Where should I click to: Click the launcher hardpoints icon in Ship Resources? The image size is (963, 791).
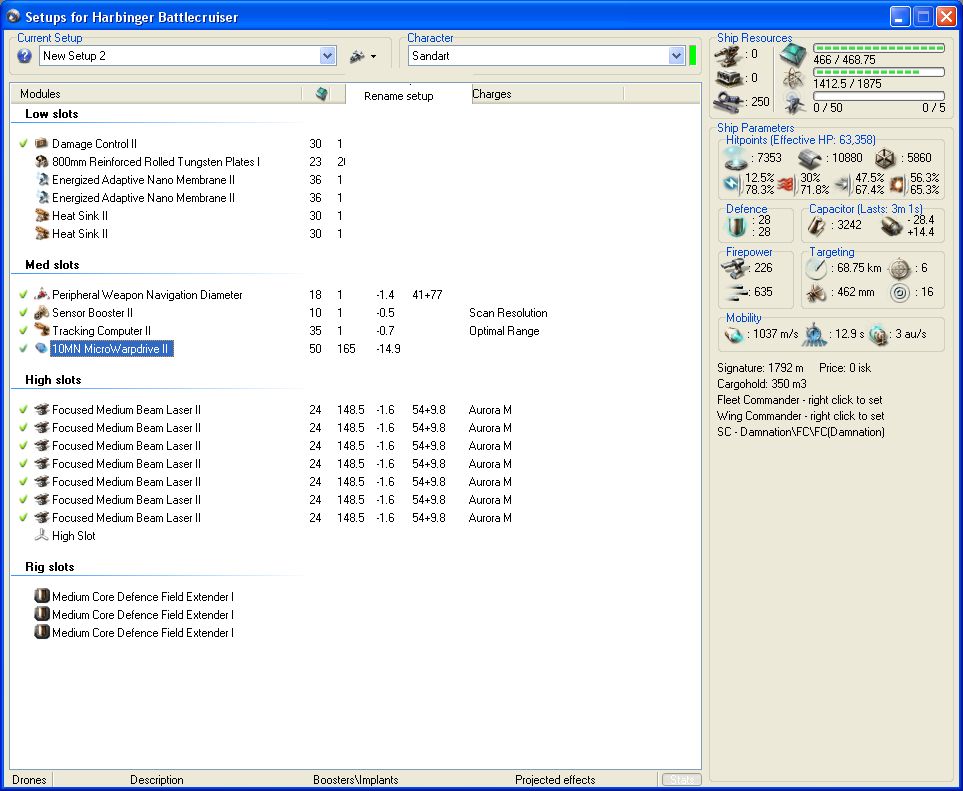728,79
